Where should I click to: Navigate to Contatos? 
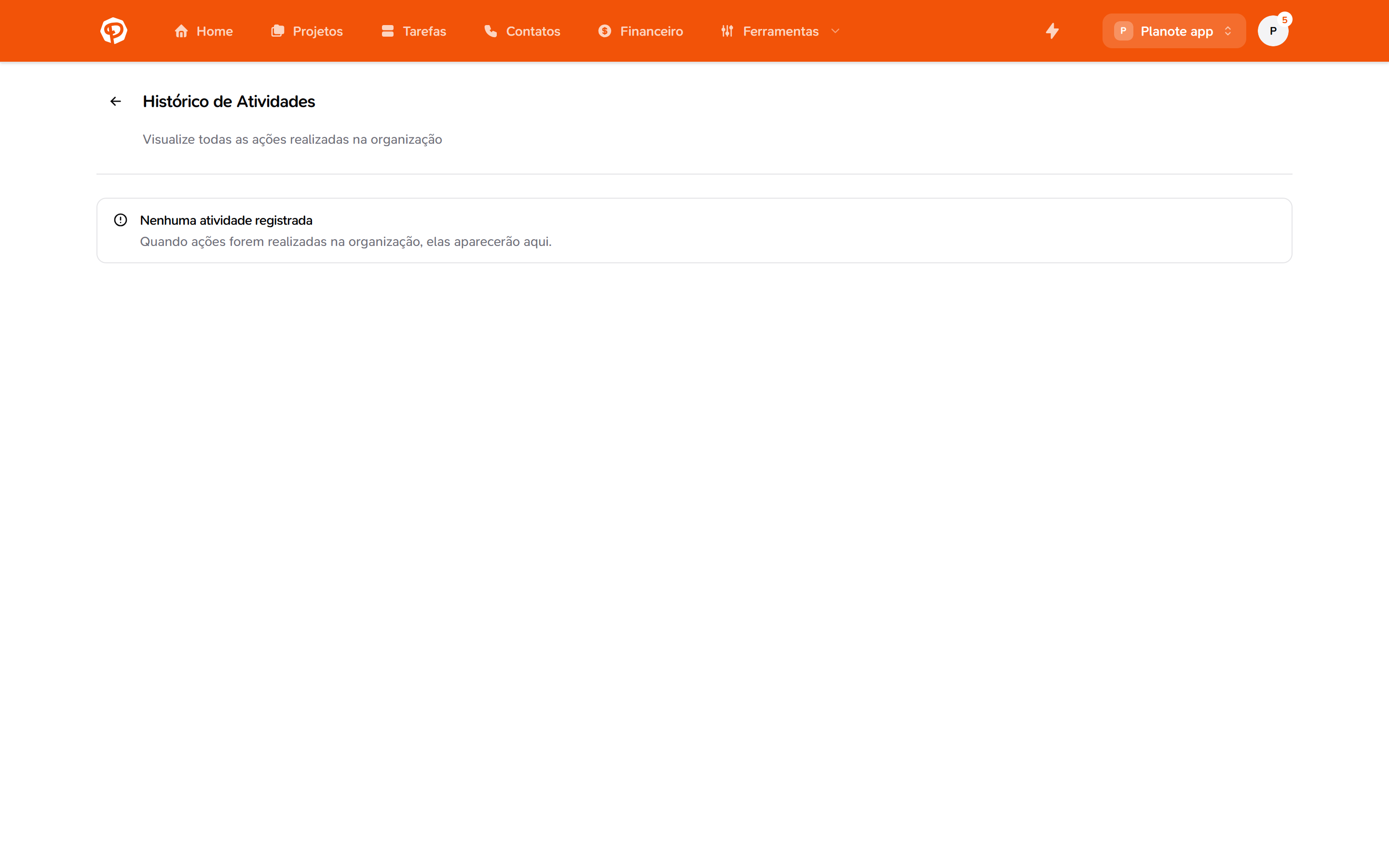522,31
